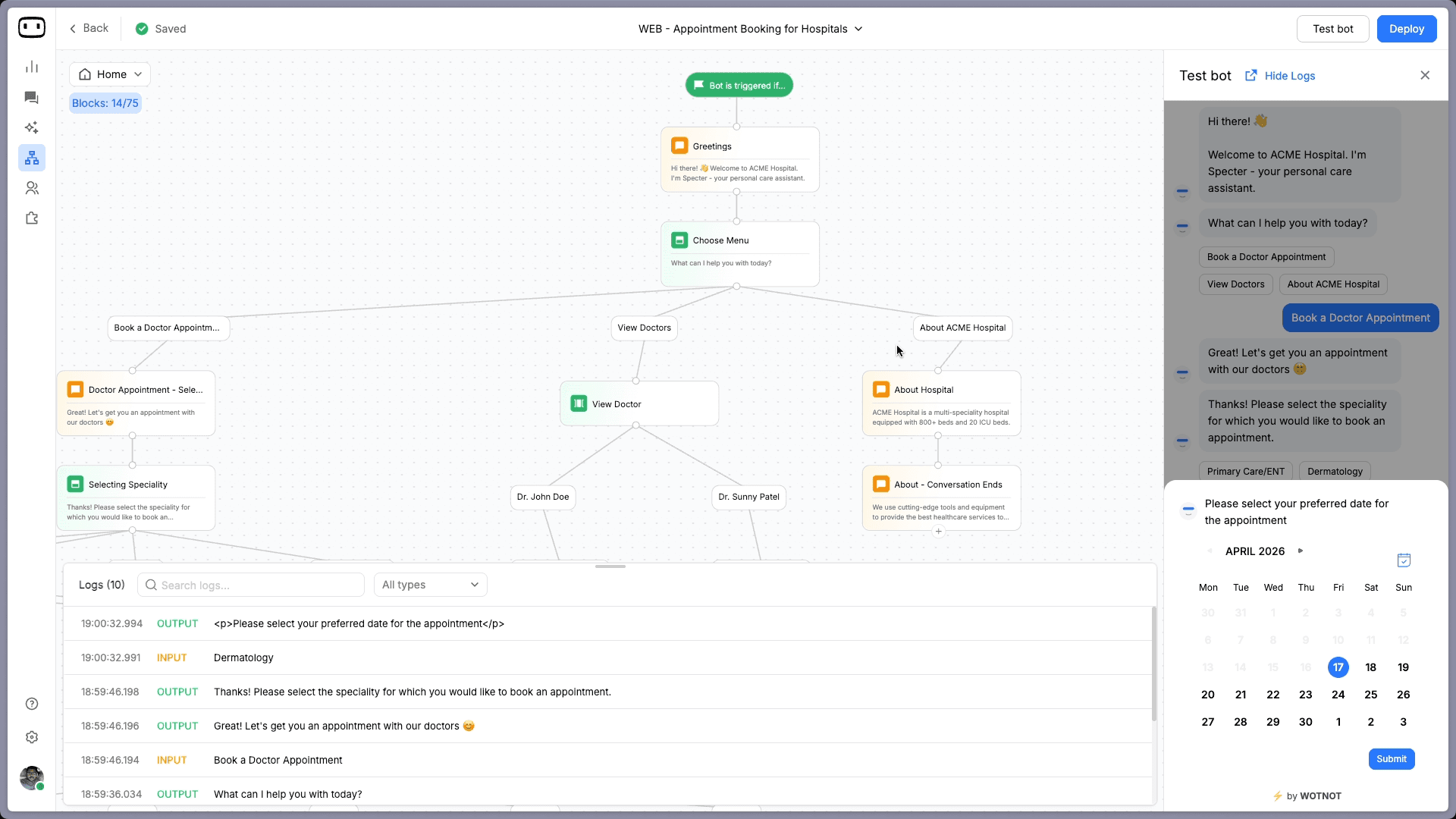
Task: Select the bot builder flow sidebar icon
Action: (x=31, y=158)
